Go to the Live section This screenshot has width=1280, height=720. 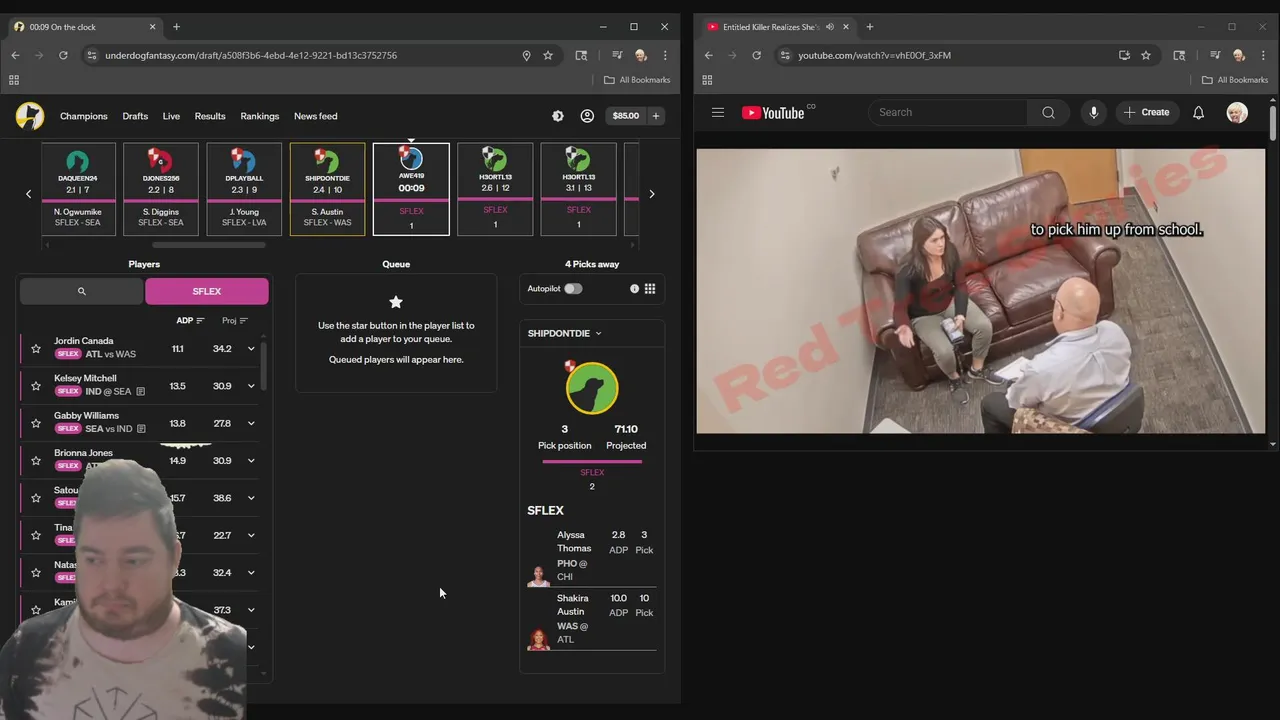pyautogui.click(x=171, y=116)
